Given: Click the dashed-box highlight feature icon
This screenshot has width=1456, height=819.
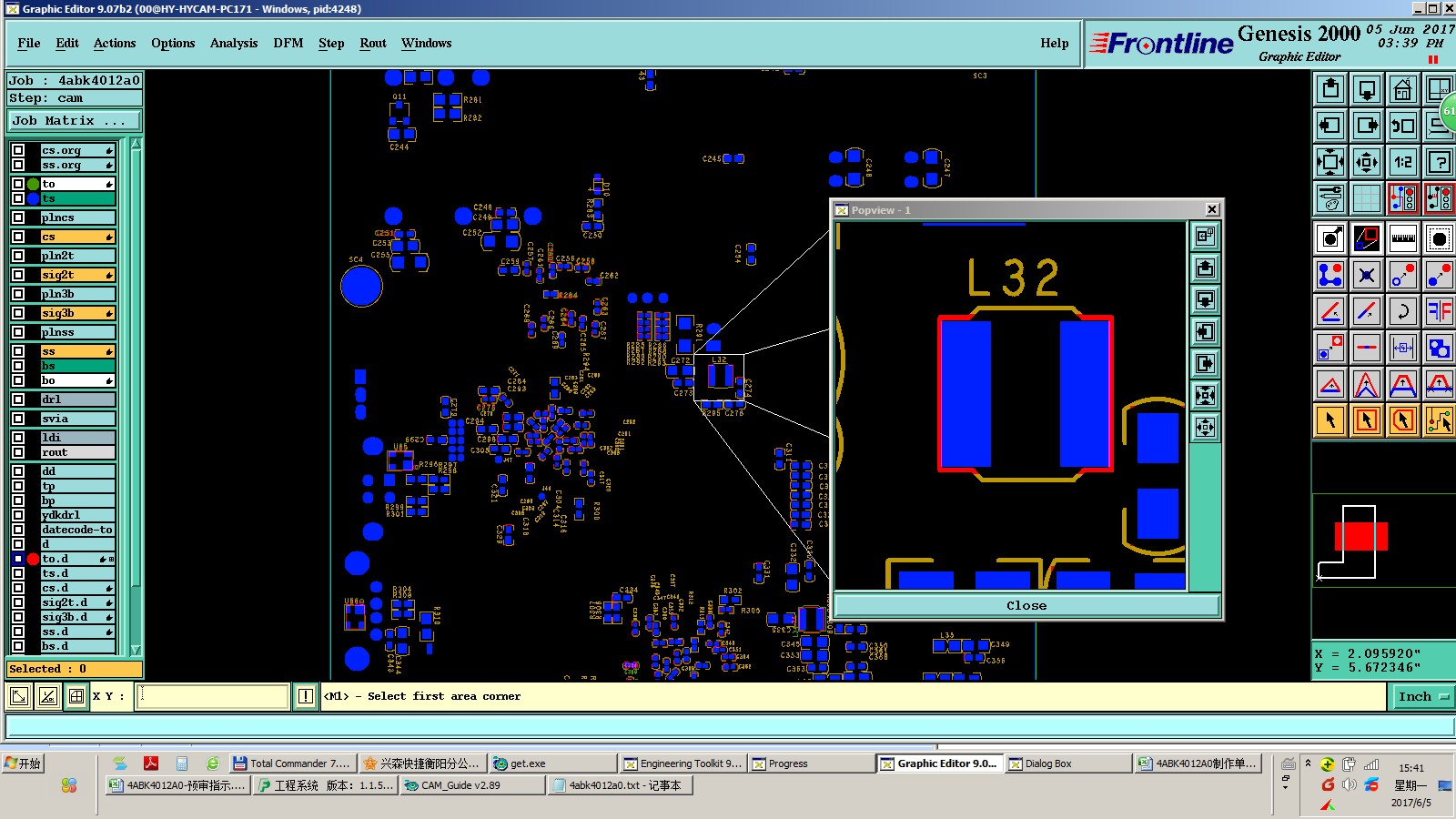Looking at the screenshot, I should [1440, 238].
